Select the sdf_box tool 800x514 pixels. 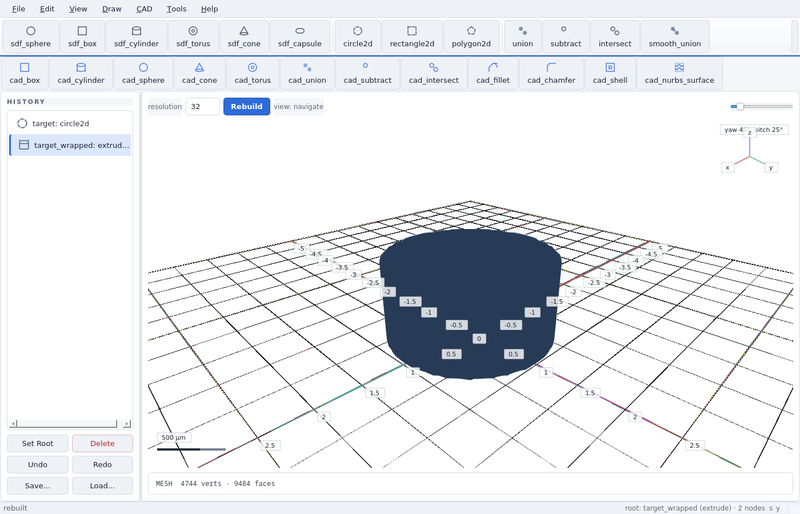[x=82, y=37]
